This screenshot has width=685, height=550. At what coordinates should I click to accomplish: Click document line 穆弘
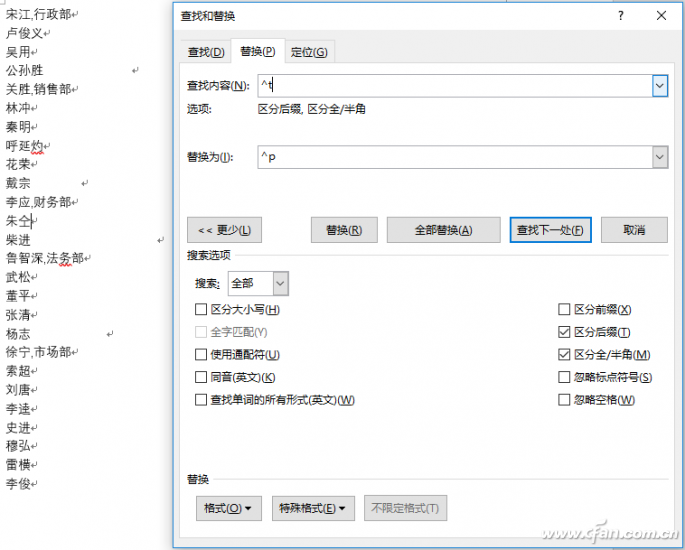pos(18,446)
